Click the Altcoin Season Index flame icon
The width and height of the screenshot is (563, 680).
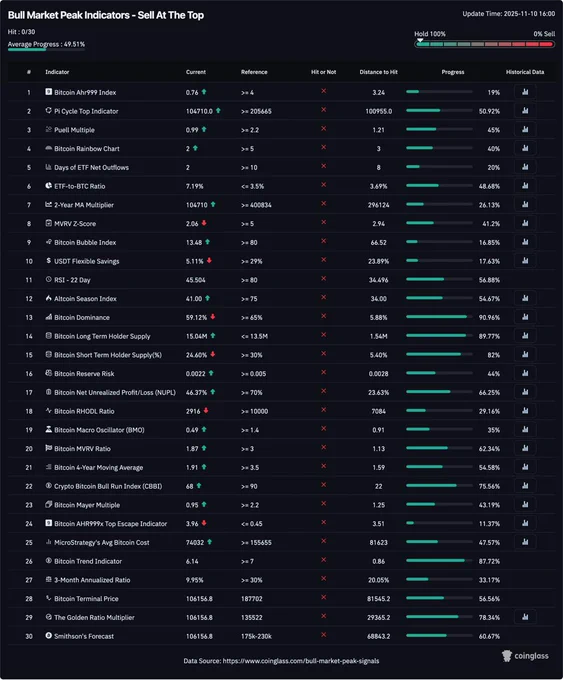[x=49, y=298]
